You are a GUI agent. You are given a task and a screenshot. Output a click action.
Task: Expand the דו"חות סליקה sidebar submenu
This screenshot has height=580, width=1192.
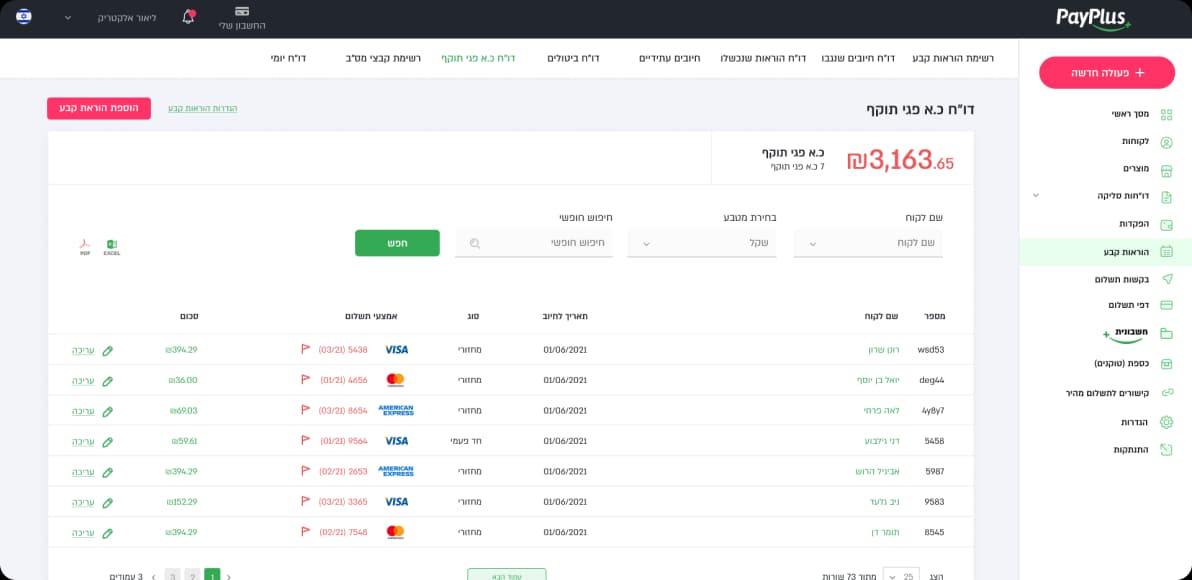(x=1035, y=195)
